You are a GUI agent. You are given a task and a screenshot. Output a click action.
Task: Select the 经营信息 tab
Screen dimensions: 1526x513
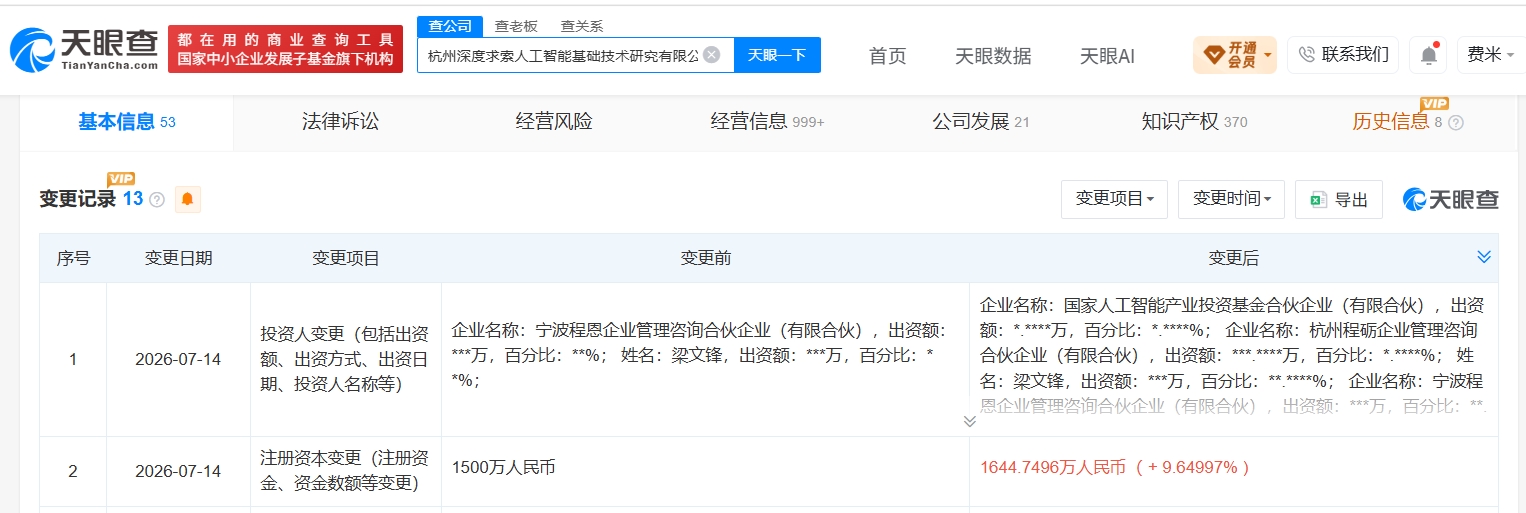(x=767, y=122)
